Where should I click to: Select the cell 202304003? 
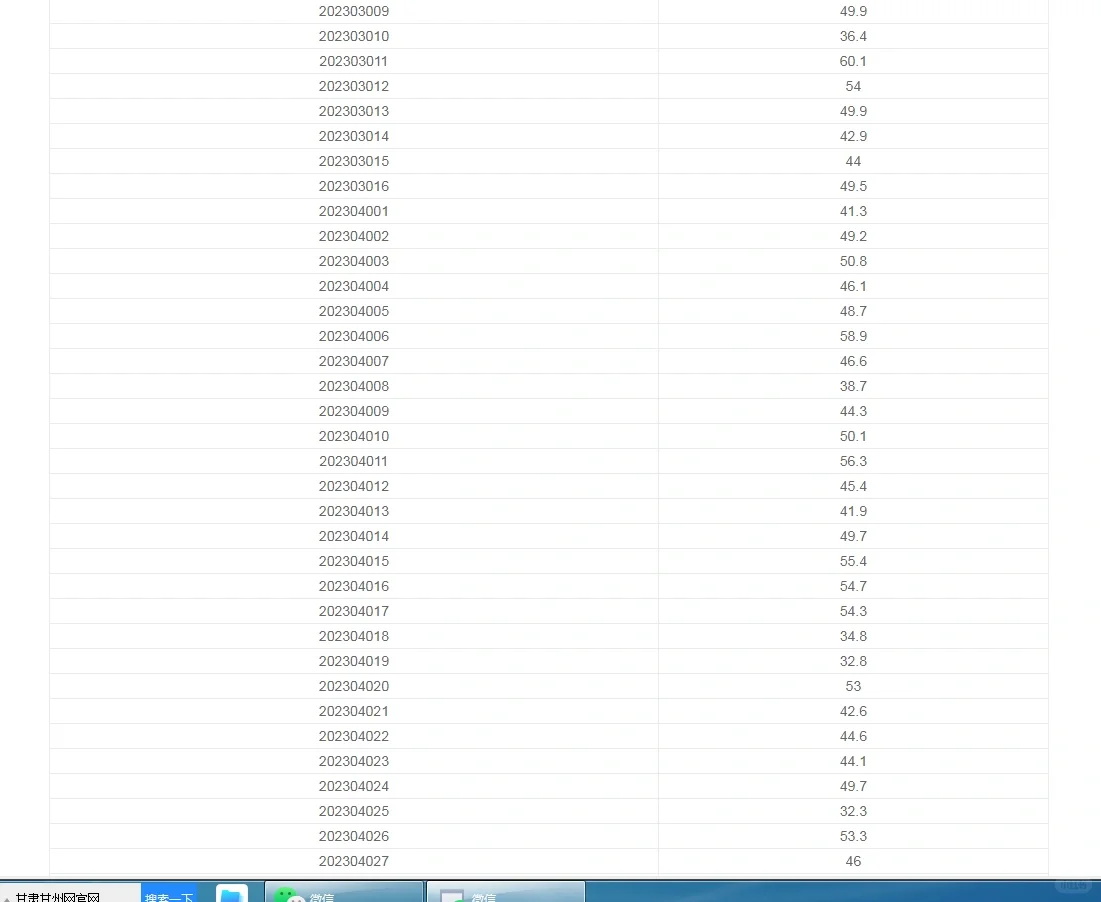point(354,261)
